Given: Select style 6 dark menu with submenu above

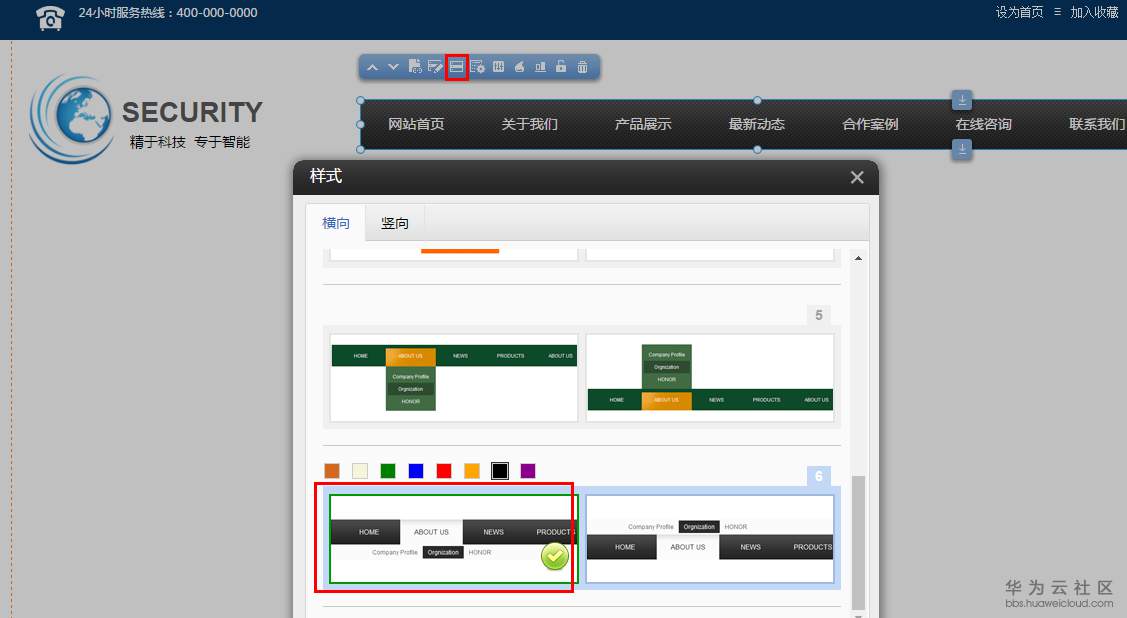Looking at the screenshot, I should tap(710, 539).
